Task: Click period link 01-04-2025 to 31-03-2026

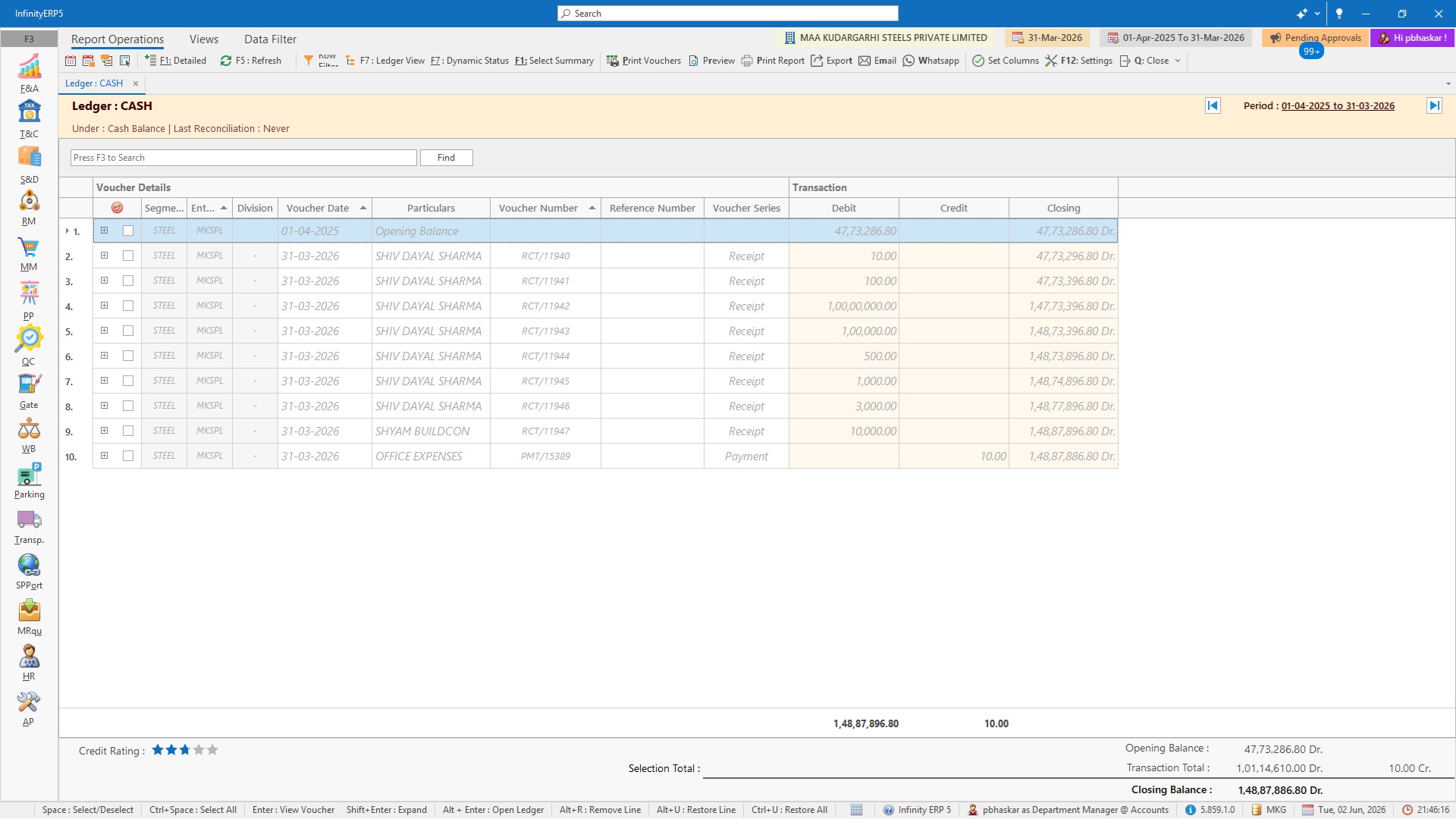Action: coord(1338,106)
